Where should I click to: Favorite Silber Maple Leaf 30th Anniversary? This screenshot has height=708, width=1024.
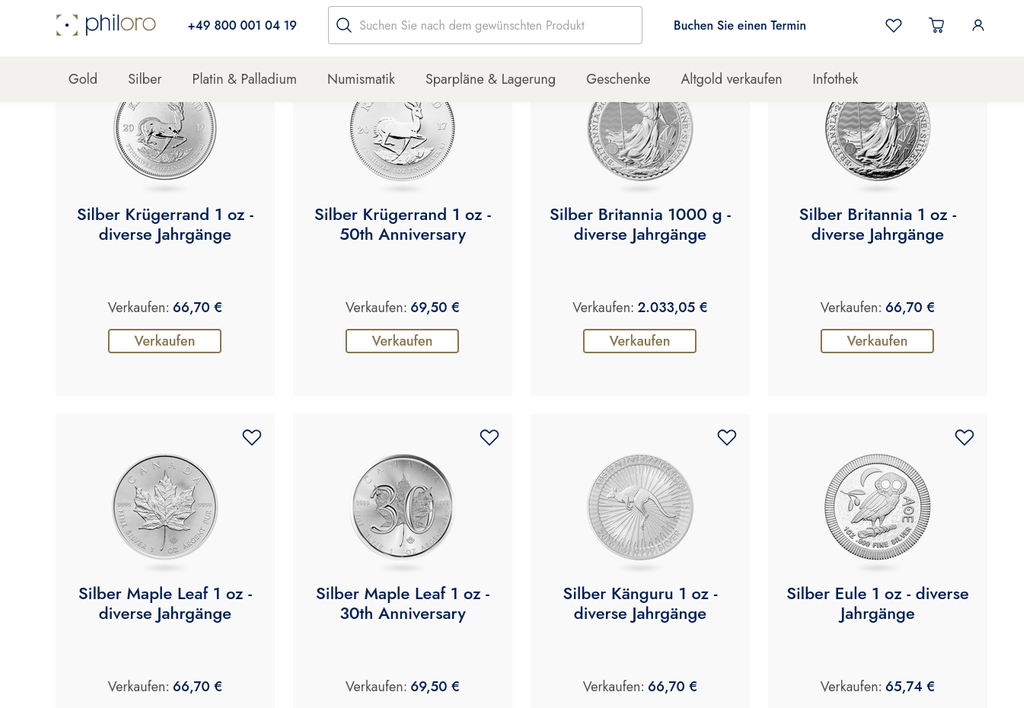[489, 437]
